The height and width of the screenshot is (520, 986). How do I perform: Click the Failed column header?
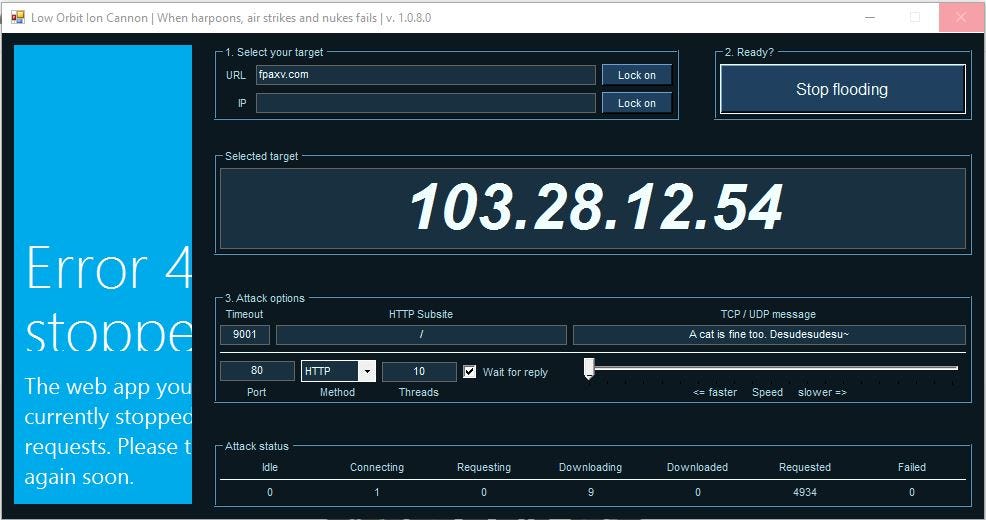(x=911, y=467)
